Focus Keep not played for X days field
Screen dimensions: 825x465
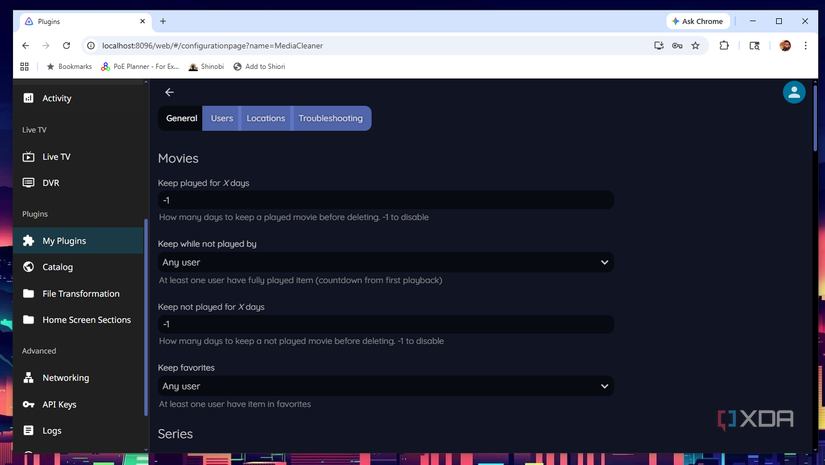click(x=386, y=324)
